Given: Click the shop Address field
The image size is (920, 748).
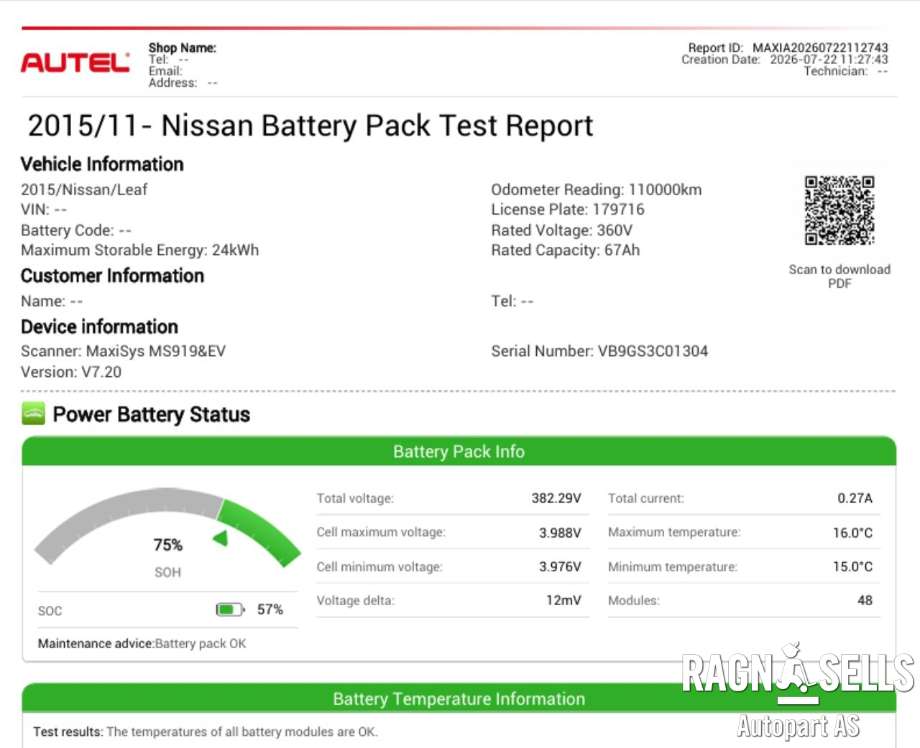Looking at the screenshot, I should coord(183,83).
